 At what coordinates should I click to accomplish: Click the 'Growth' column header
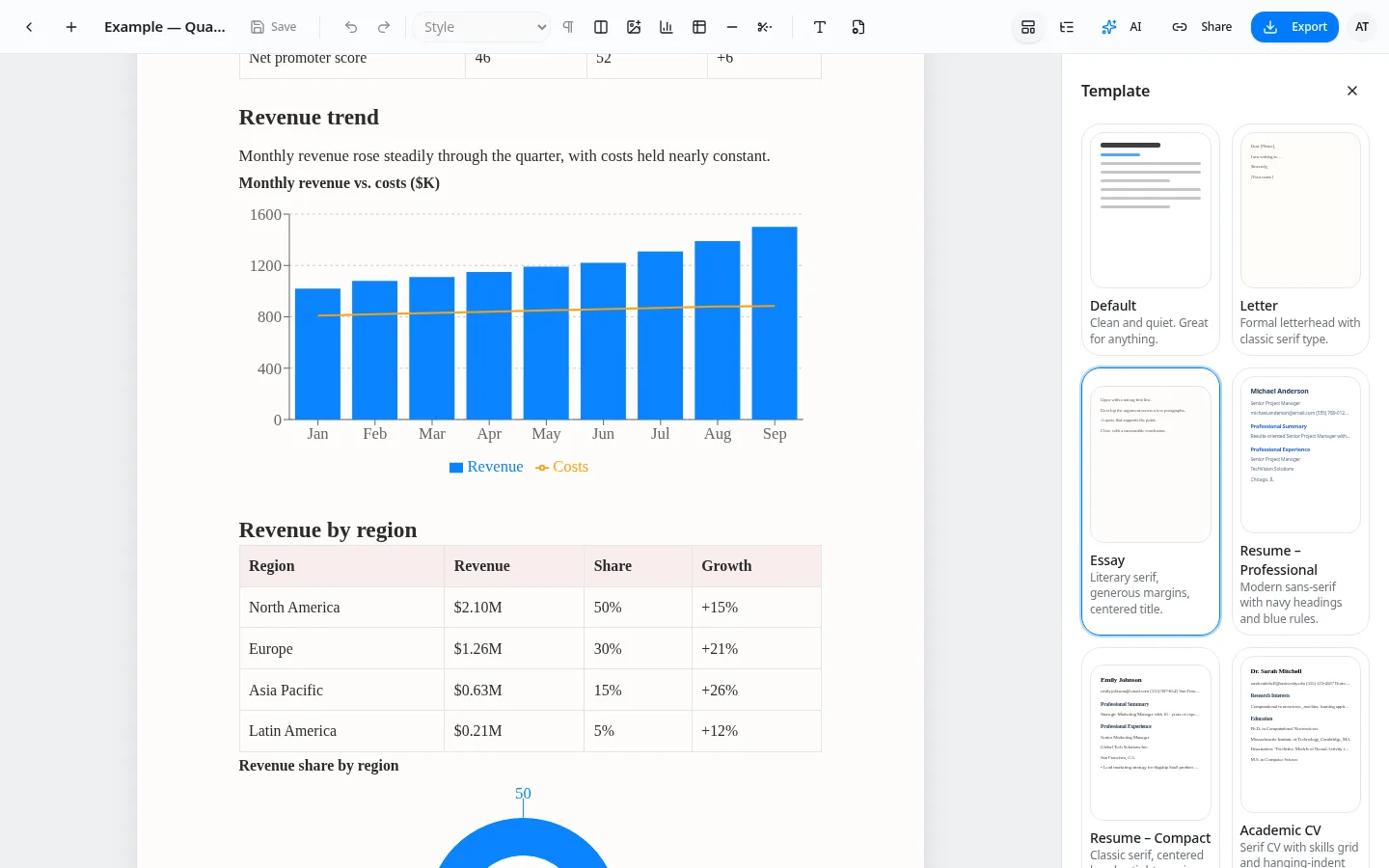point(756,566)
